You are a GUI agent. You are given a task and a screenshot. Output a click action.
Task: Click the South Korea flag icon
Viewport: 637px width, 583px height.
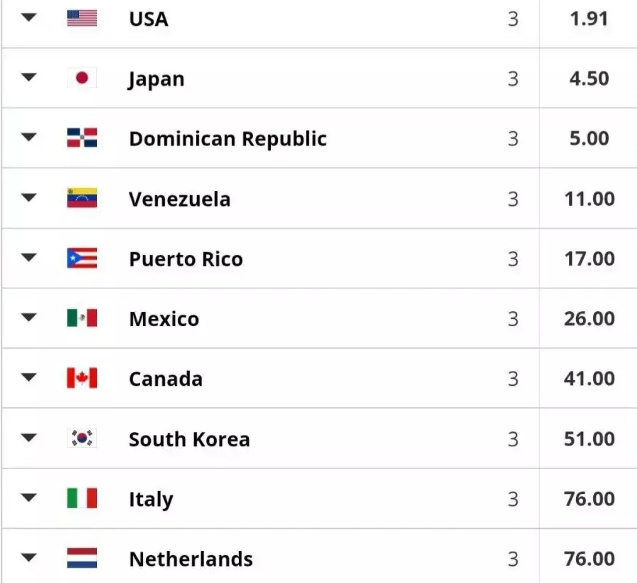(82, 438)
